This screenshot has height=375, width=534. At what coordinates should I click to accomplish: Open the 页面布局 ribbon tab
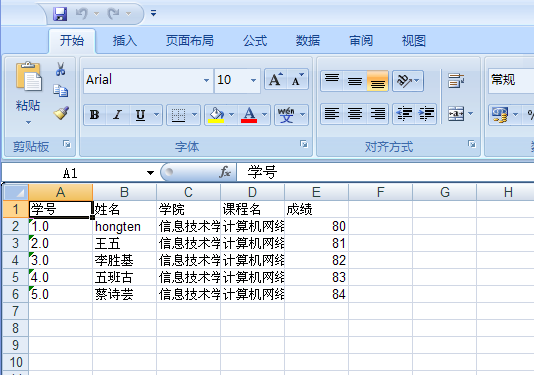[190, 41]
